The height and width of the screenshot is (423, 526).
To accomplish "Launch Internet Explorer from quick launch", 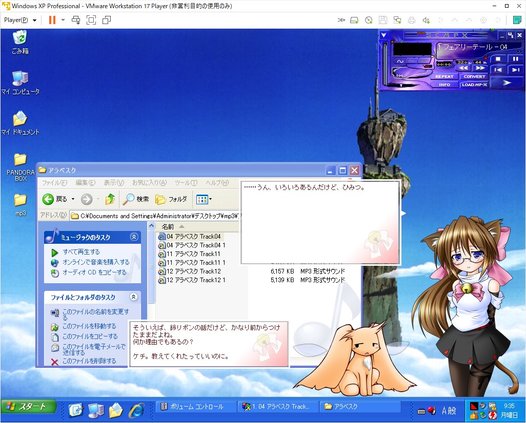I will pyautogui.click(x=136, y=410).
